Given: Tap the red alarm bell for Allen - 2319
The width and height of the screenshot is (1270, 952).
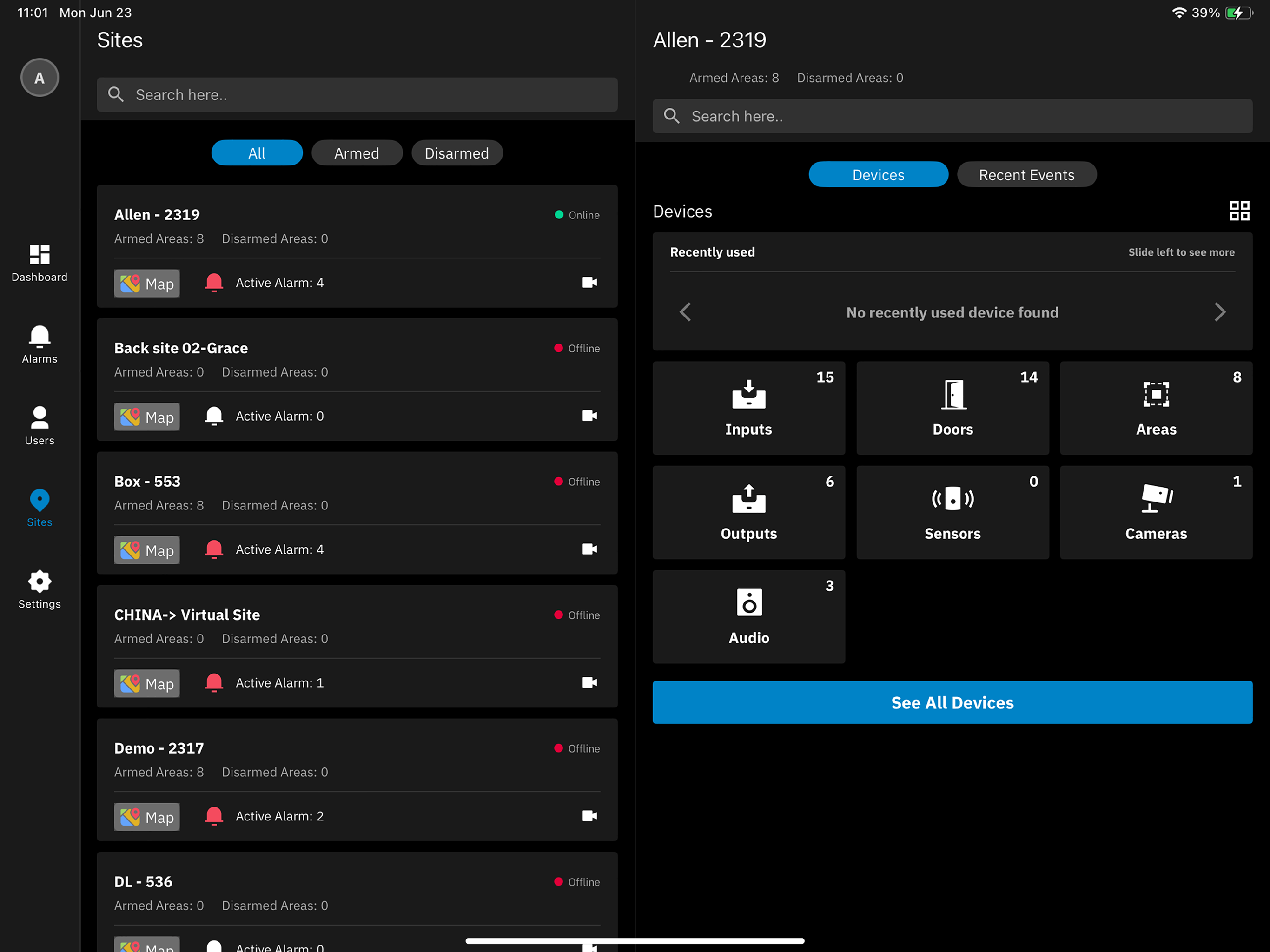Looking at the screenshot, I should click(x=214, y=283).
